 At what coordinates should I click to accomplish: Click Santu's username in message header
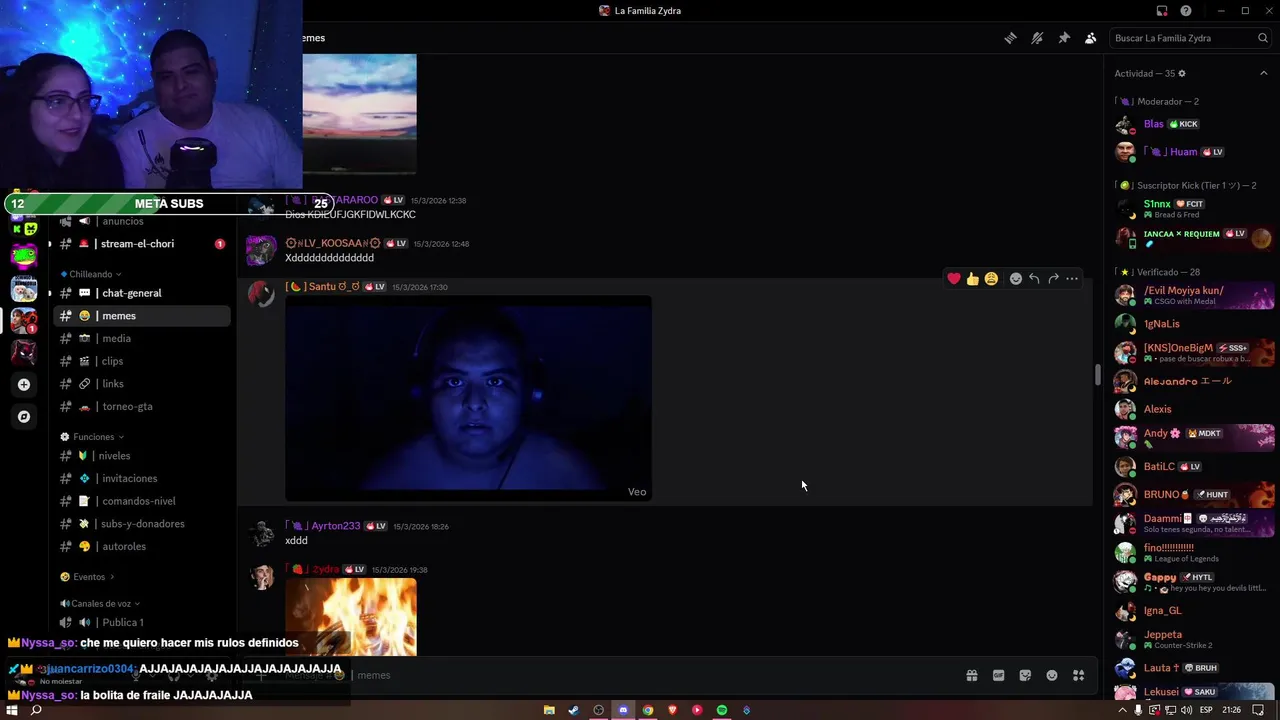click(x=322, y=287)
